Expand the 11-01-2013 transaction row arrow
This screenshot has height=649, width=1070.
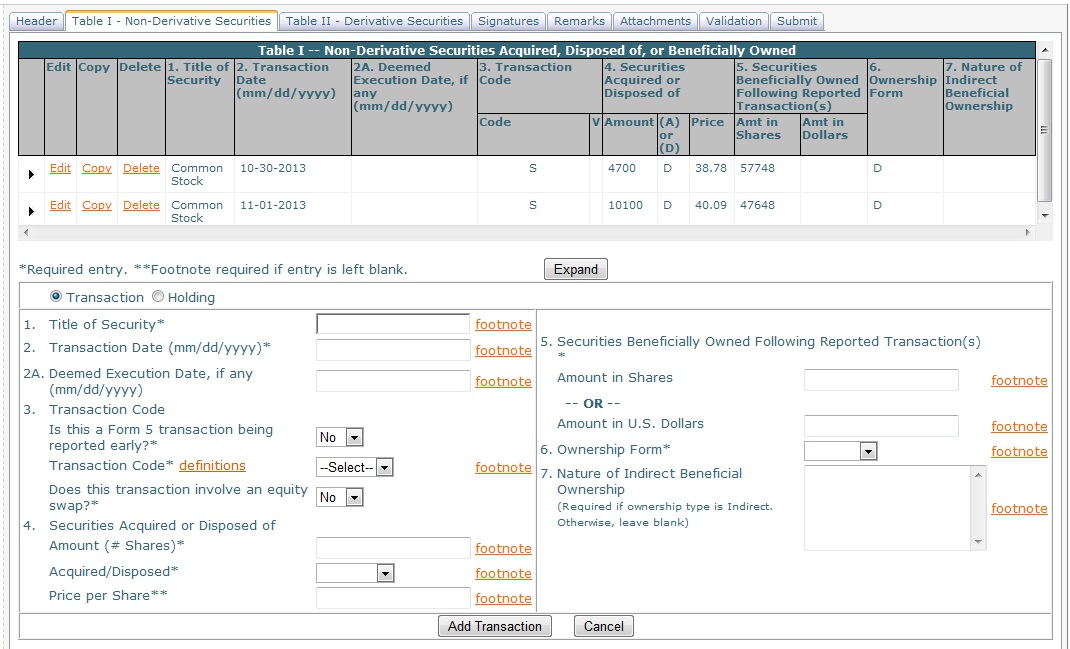pos(31,211)
